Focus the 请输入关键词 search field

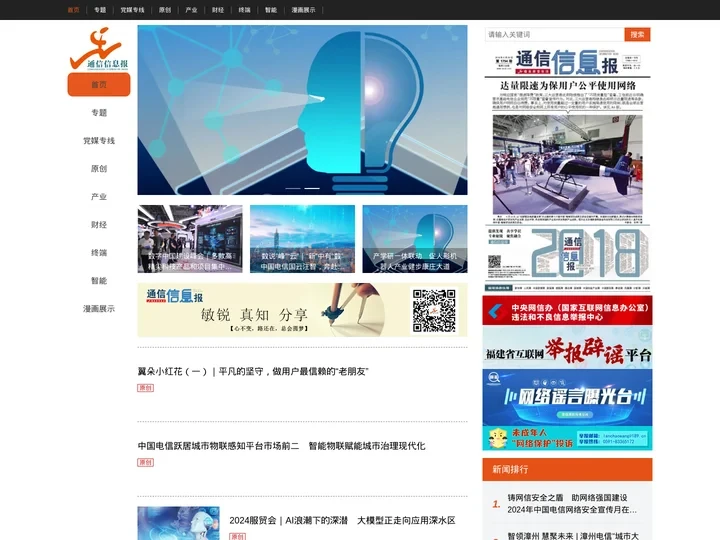[555, 34]
